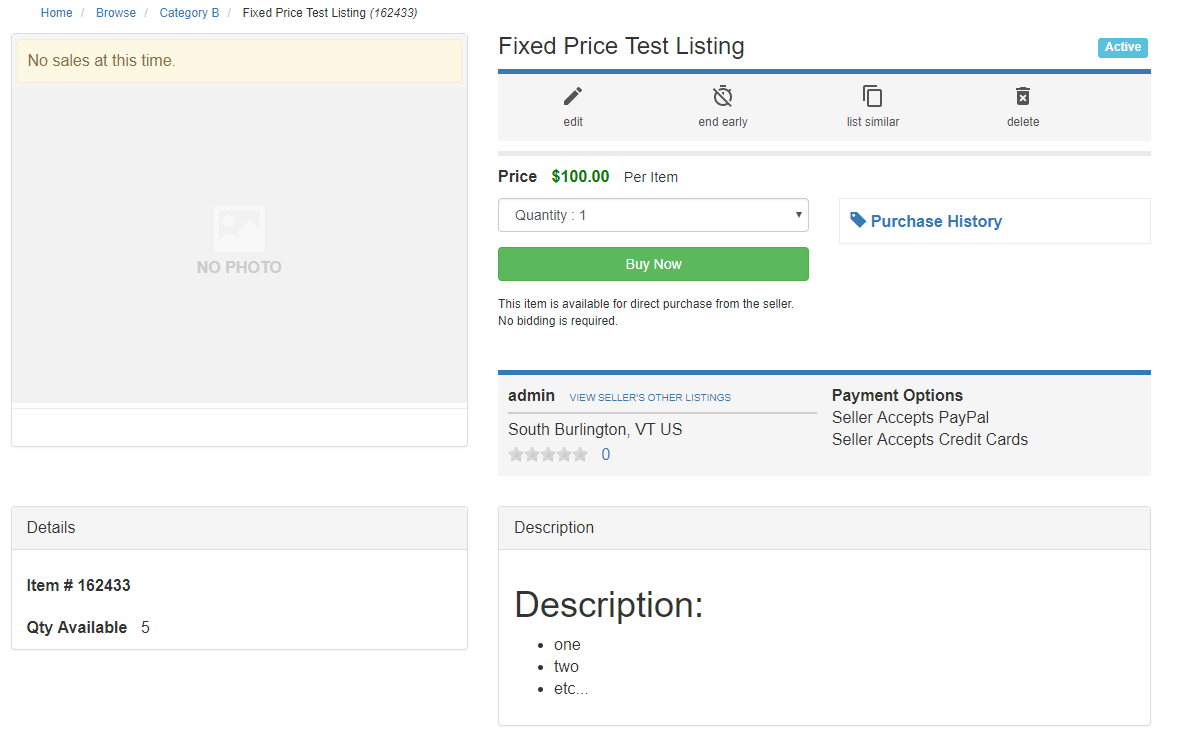Click the Description panel header
Screen dimensions: 1186x754
[x=824, y=528]
